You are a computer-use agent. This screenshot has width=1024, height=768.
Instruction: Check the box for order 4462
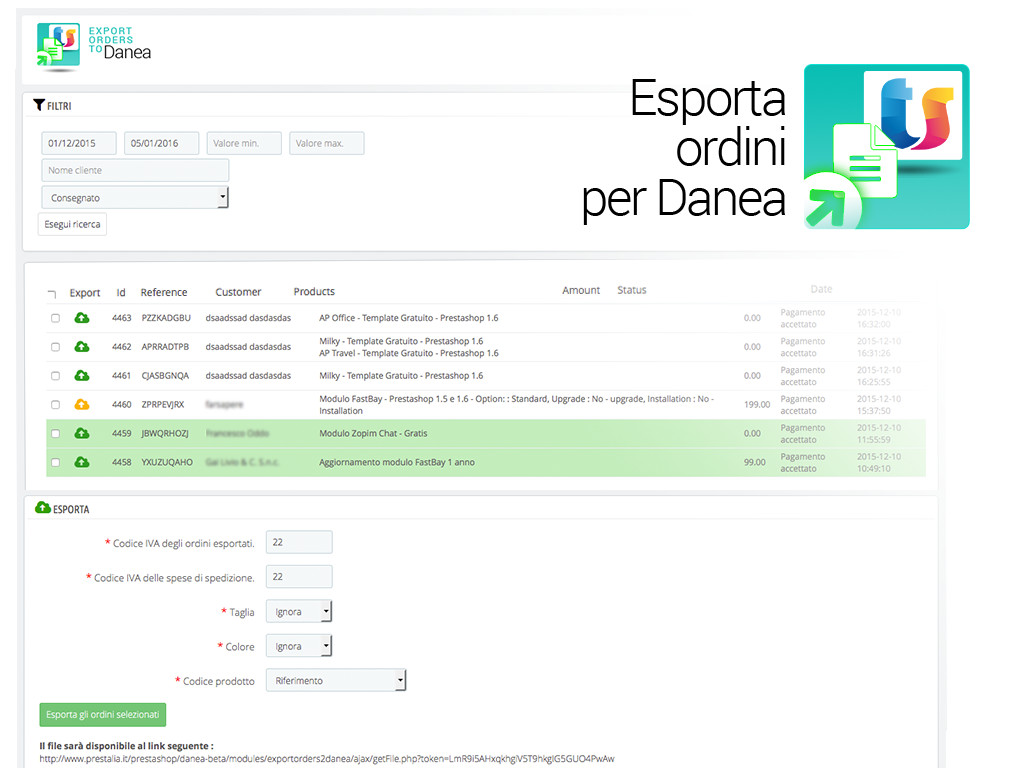point(56,347)
